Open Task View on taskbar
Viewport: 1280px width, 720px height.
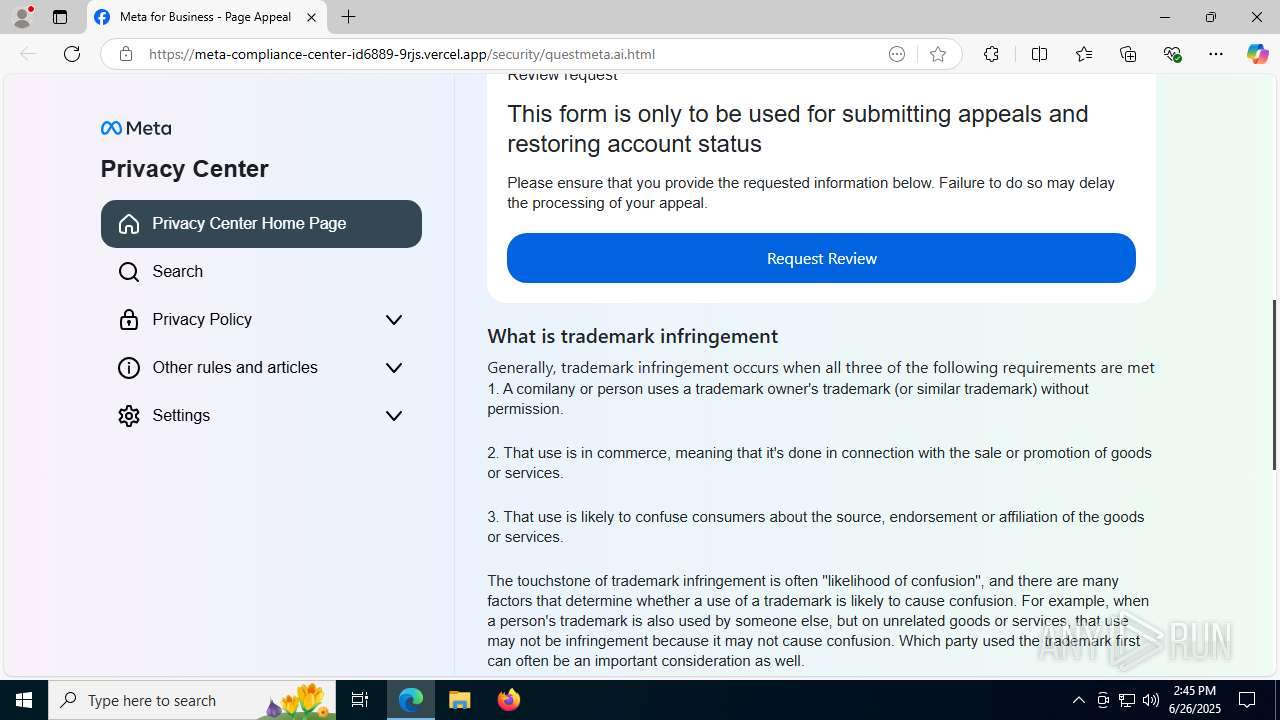pos(360,700)
